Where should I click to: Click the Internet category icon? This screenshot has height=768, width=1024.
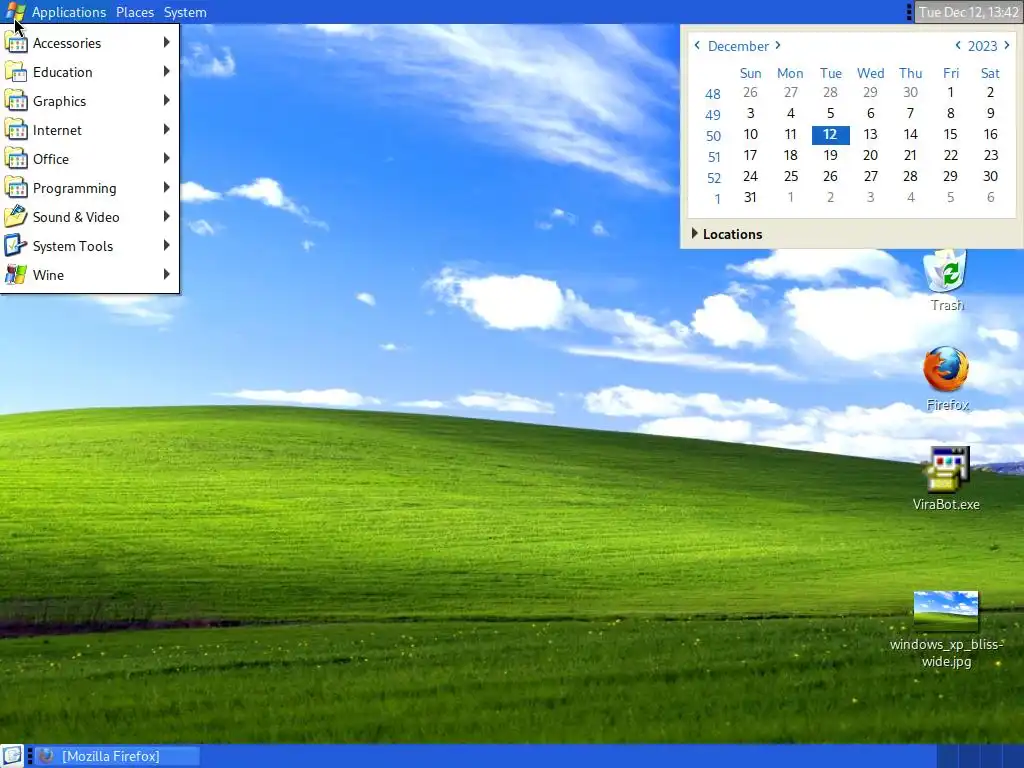tap(16, 130)
